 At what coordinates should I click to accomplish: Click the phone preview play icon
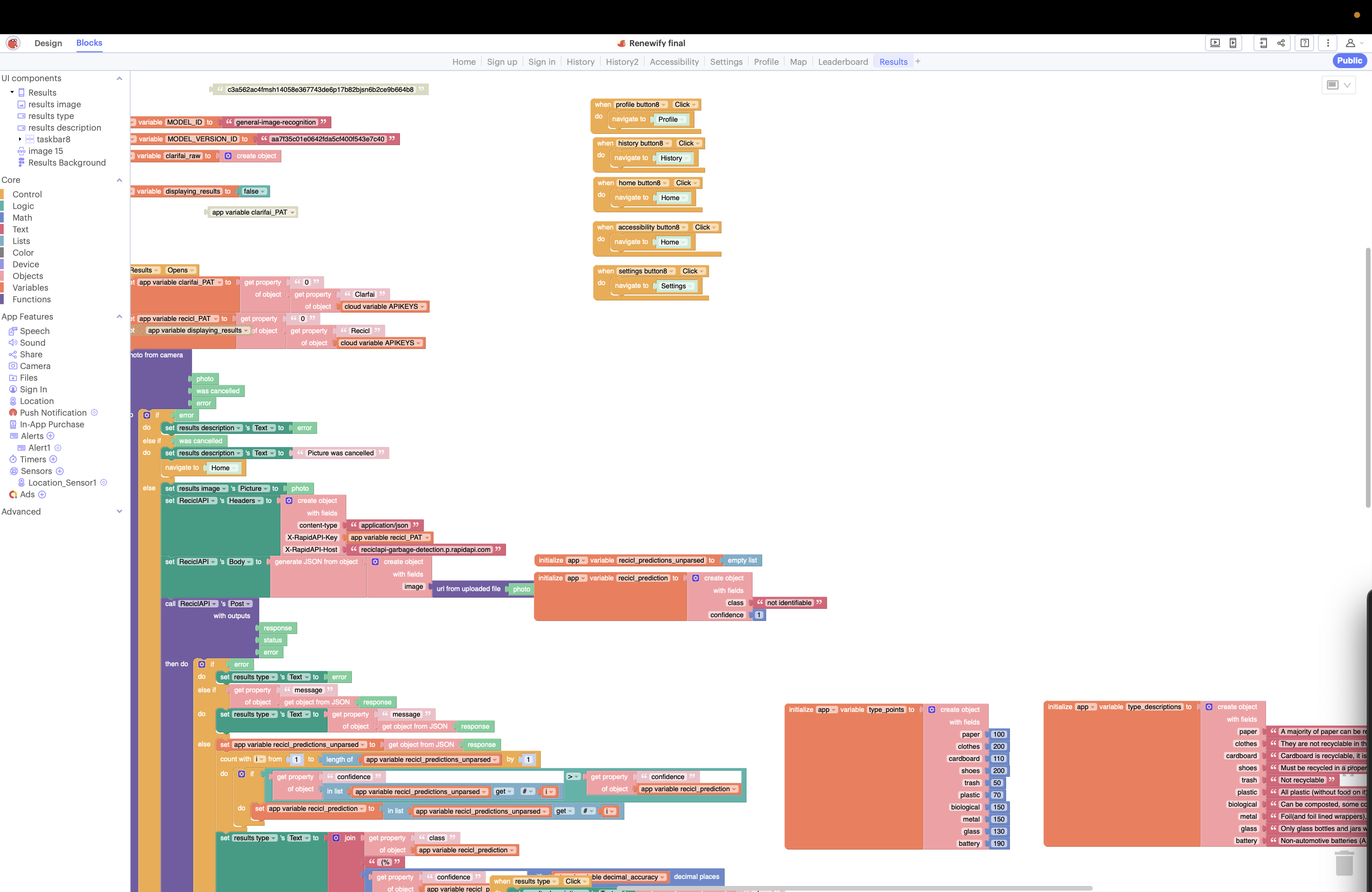(1232, 42)
